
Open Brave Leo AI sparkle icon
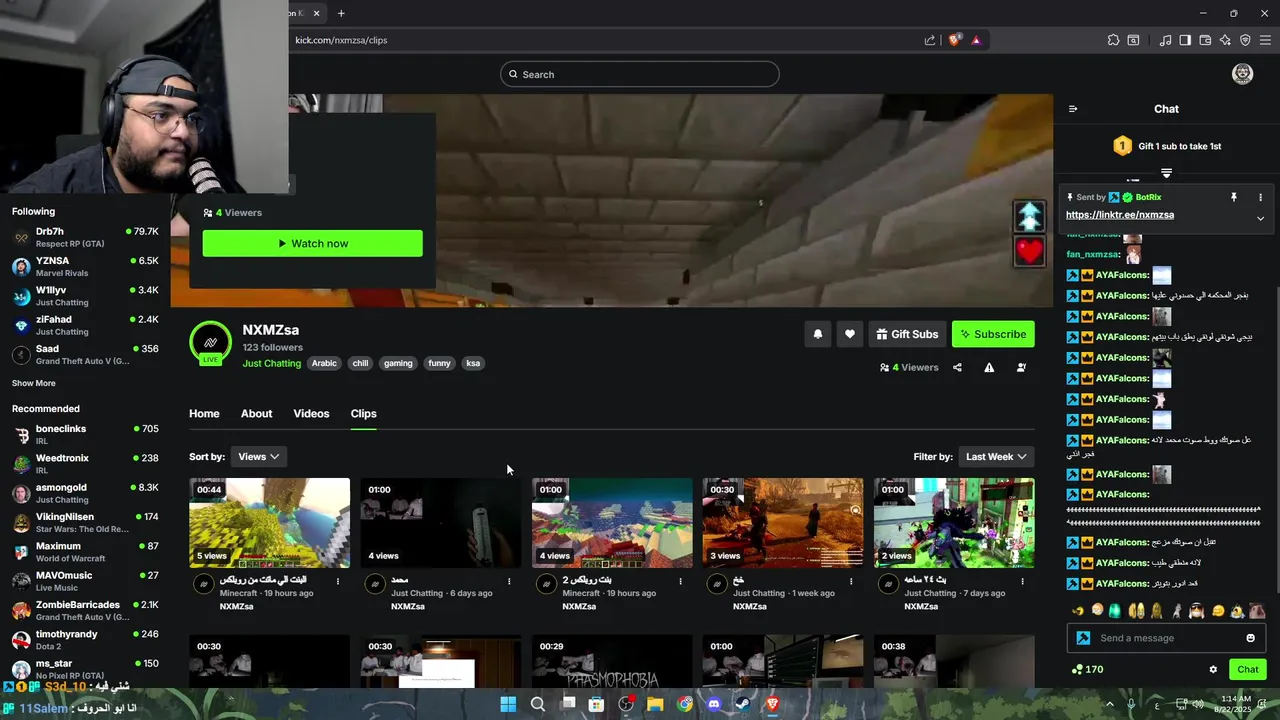1225,40
